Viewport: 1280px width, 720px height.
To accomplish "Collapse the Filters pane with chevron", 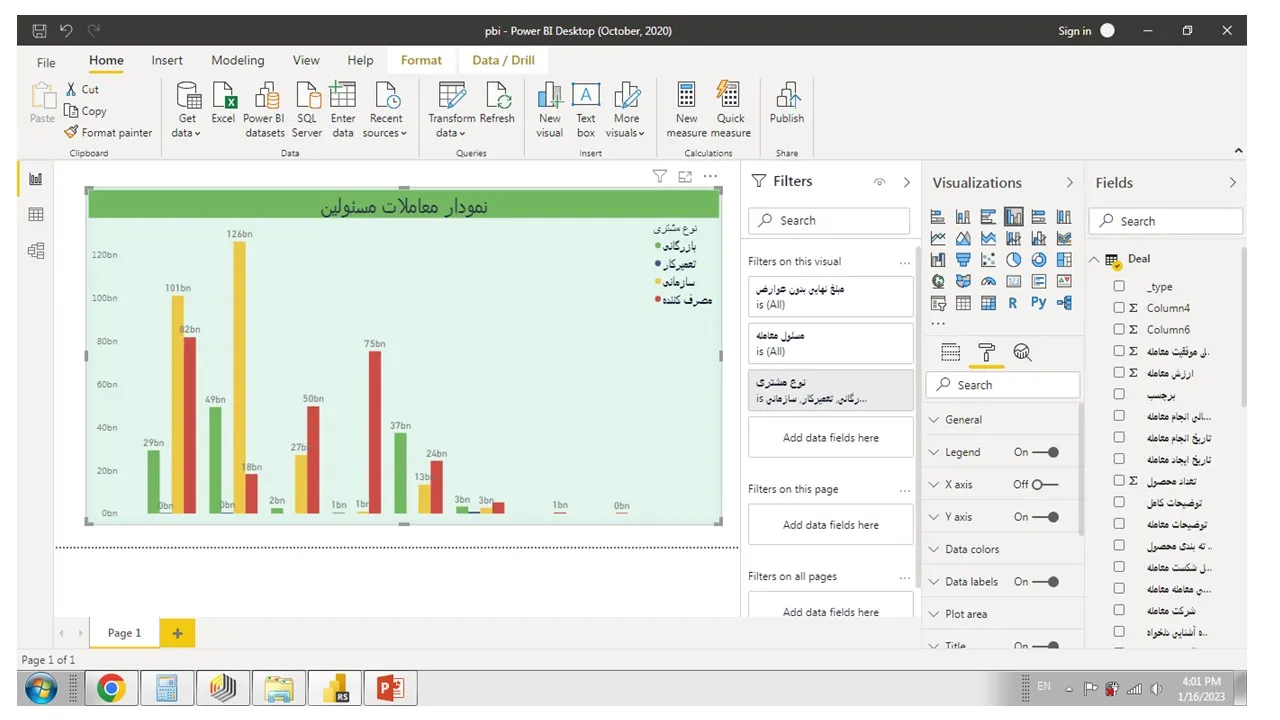I will coord(907,182).
